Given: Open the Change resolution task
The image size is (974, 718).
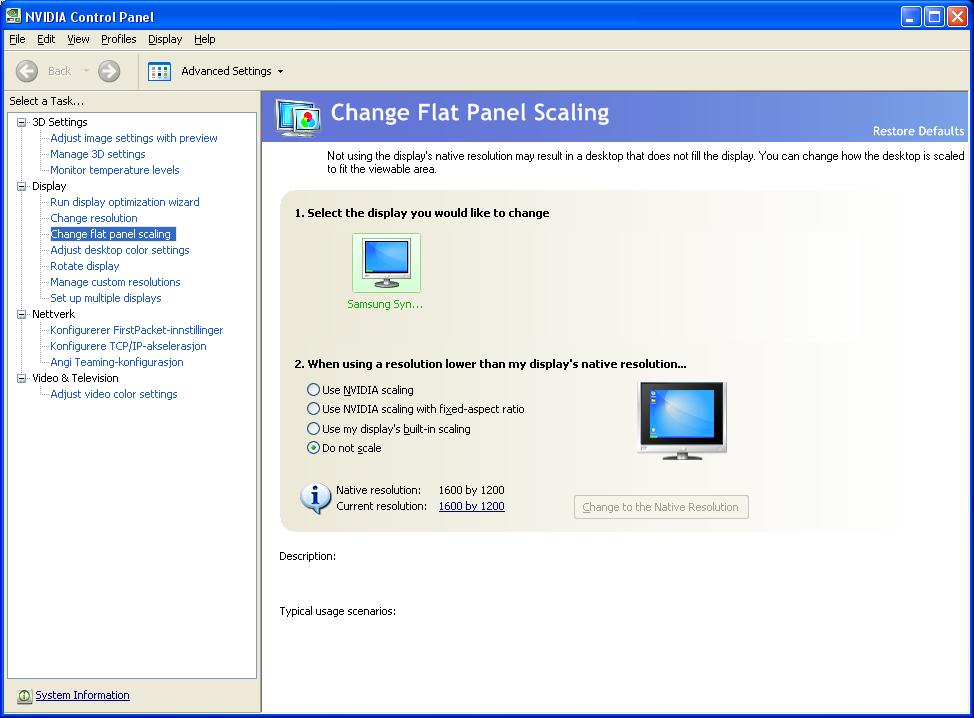Looking at the screenshot, I should (x=94, y=218).
